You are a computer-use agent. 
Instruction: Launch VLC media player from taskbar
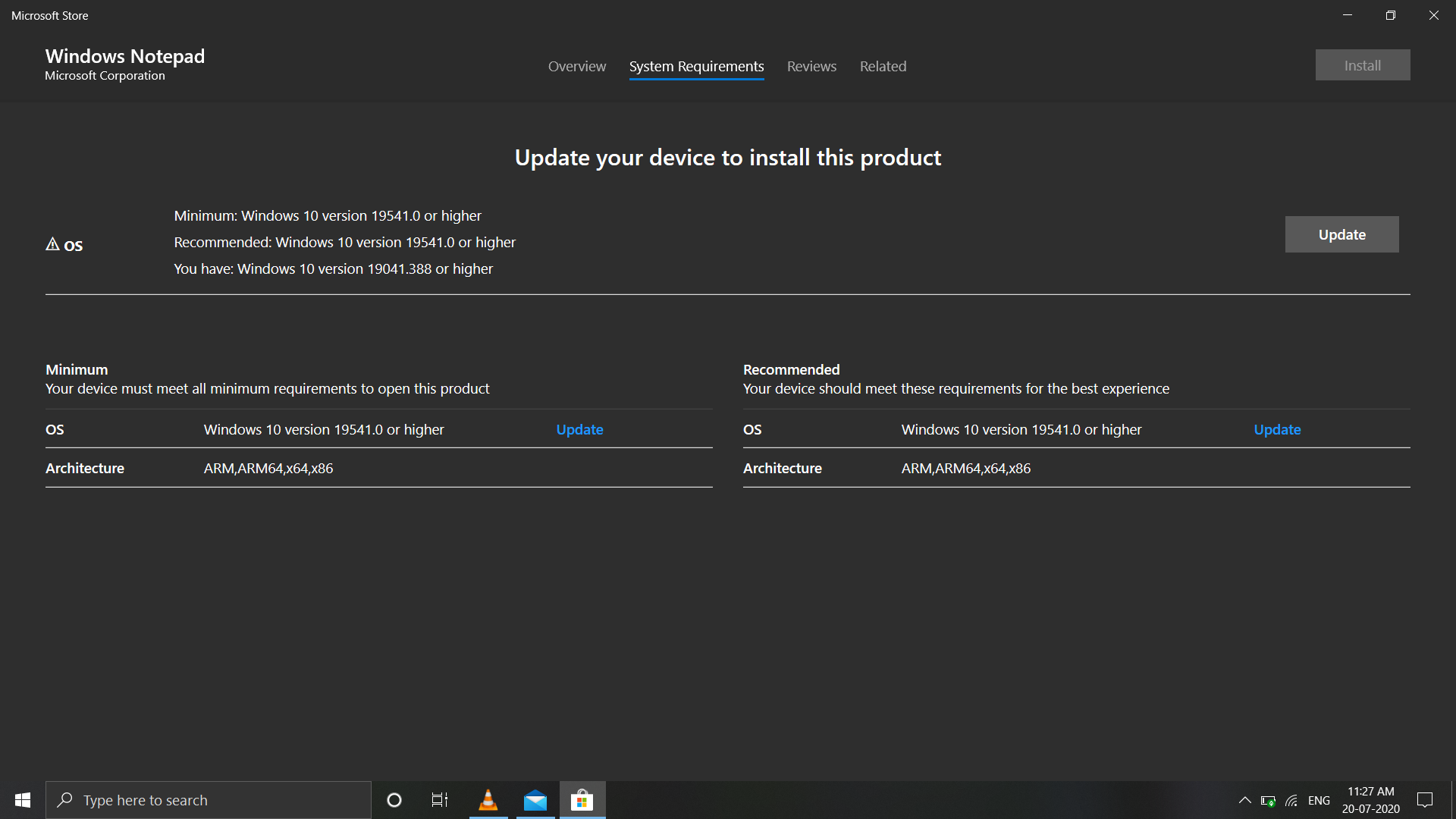click(488, 800)
